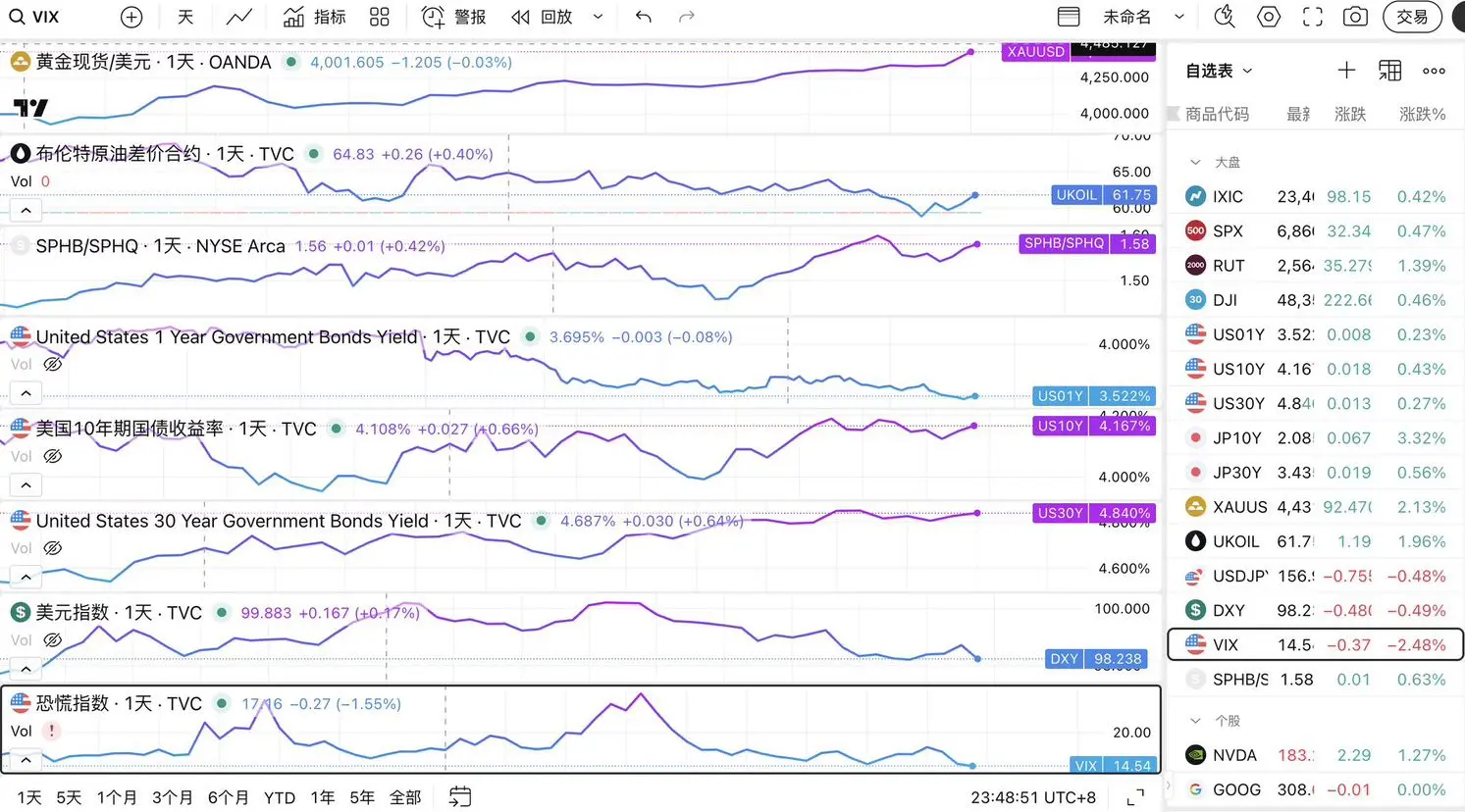Select the 全部 time range

405,797
